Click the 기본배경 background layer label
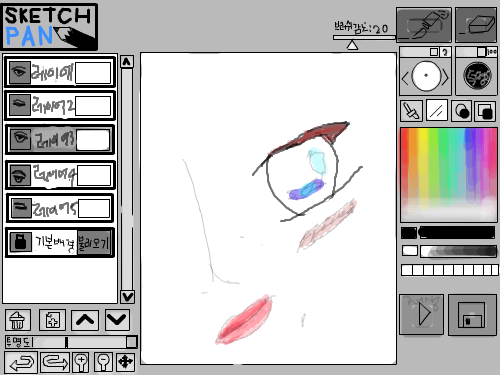 pyautogui.click(x=55, y=242)
